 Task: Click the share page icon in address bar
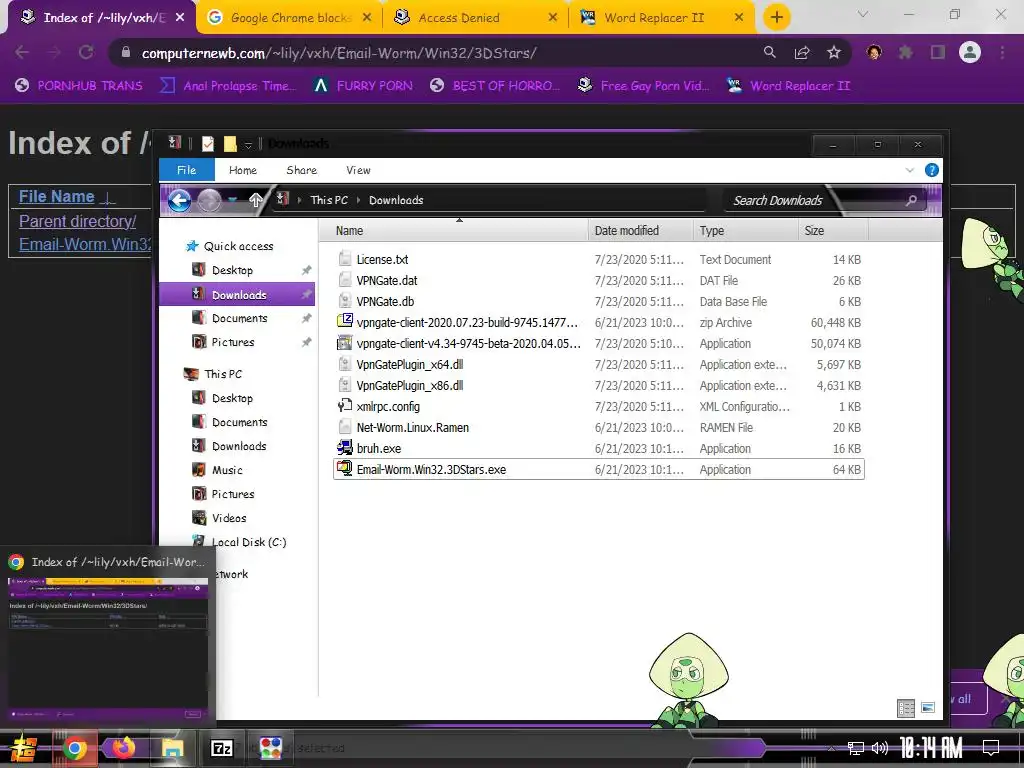point(802,52)
